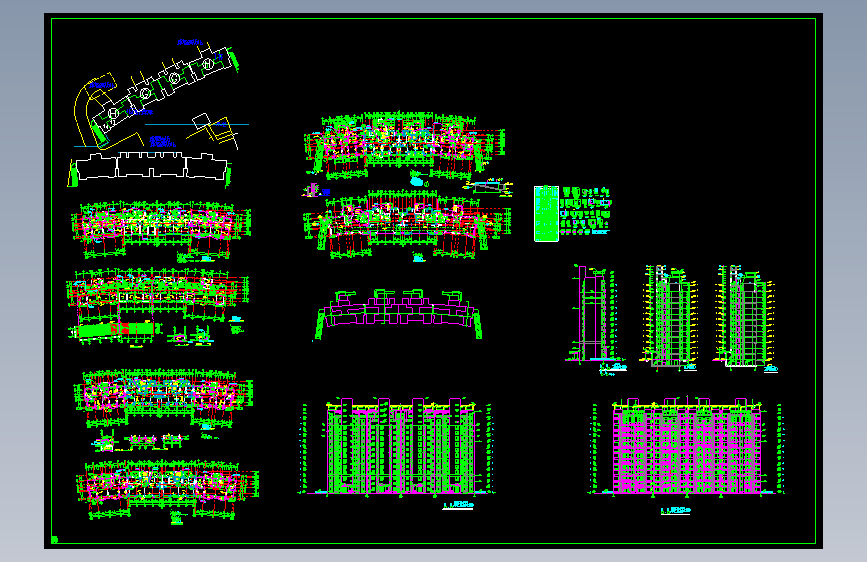Select the blue text label atop the site plan
867x562 pixels.
point(190,42)
